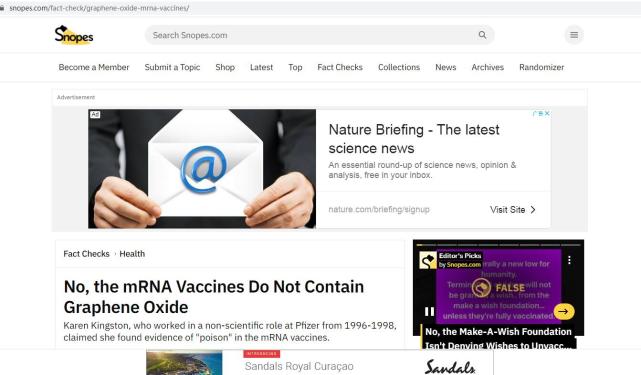Pause the Editor's Picks video
This screenshot has width=641, height=375.
click(x=429, y=311)
